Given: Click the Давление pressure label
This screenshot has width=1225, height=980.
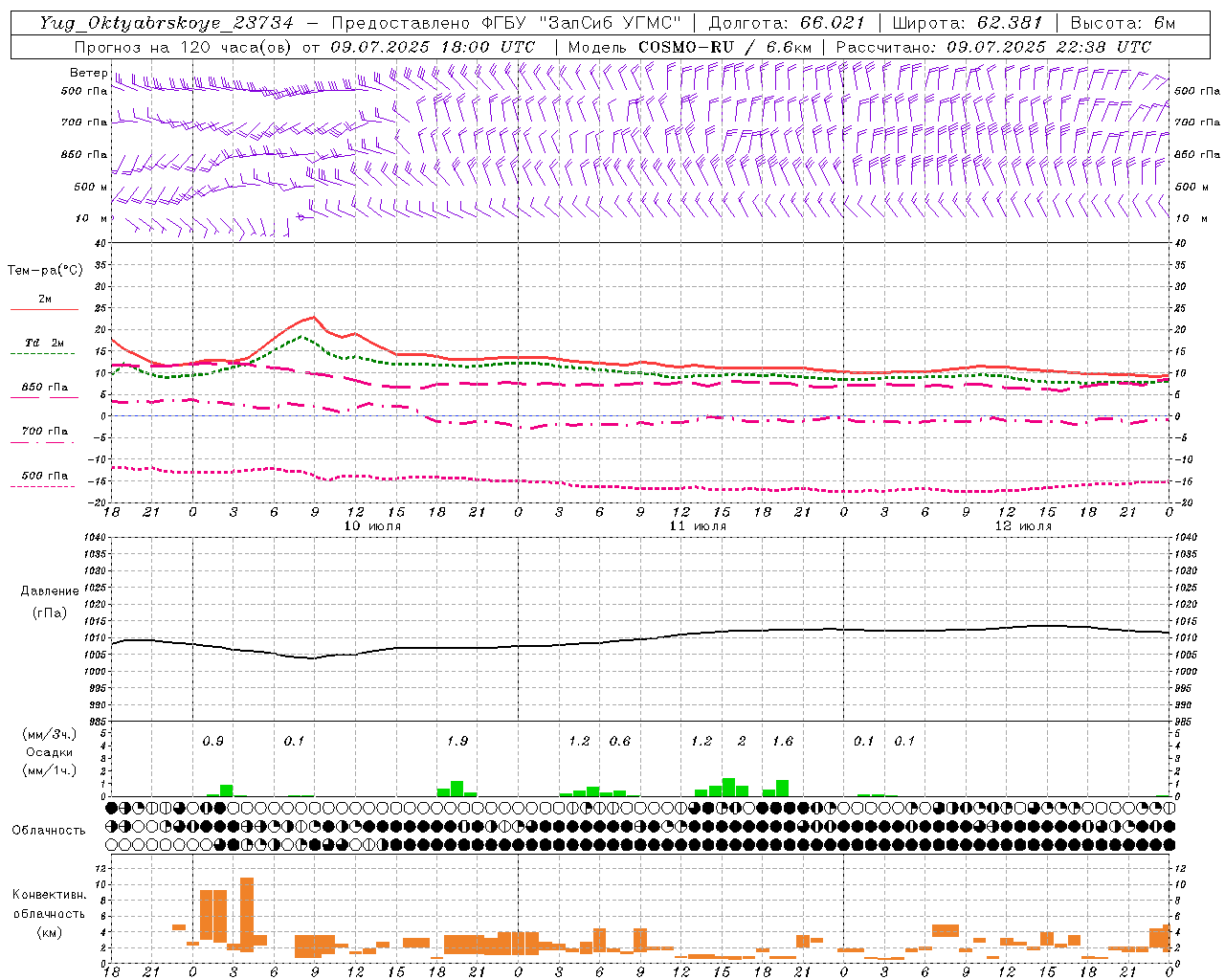Looking at the screenshot, I should 50,591.
